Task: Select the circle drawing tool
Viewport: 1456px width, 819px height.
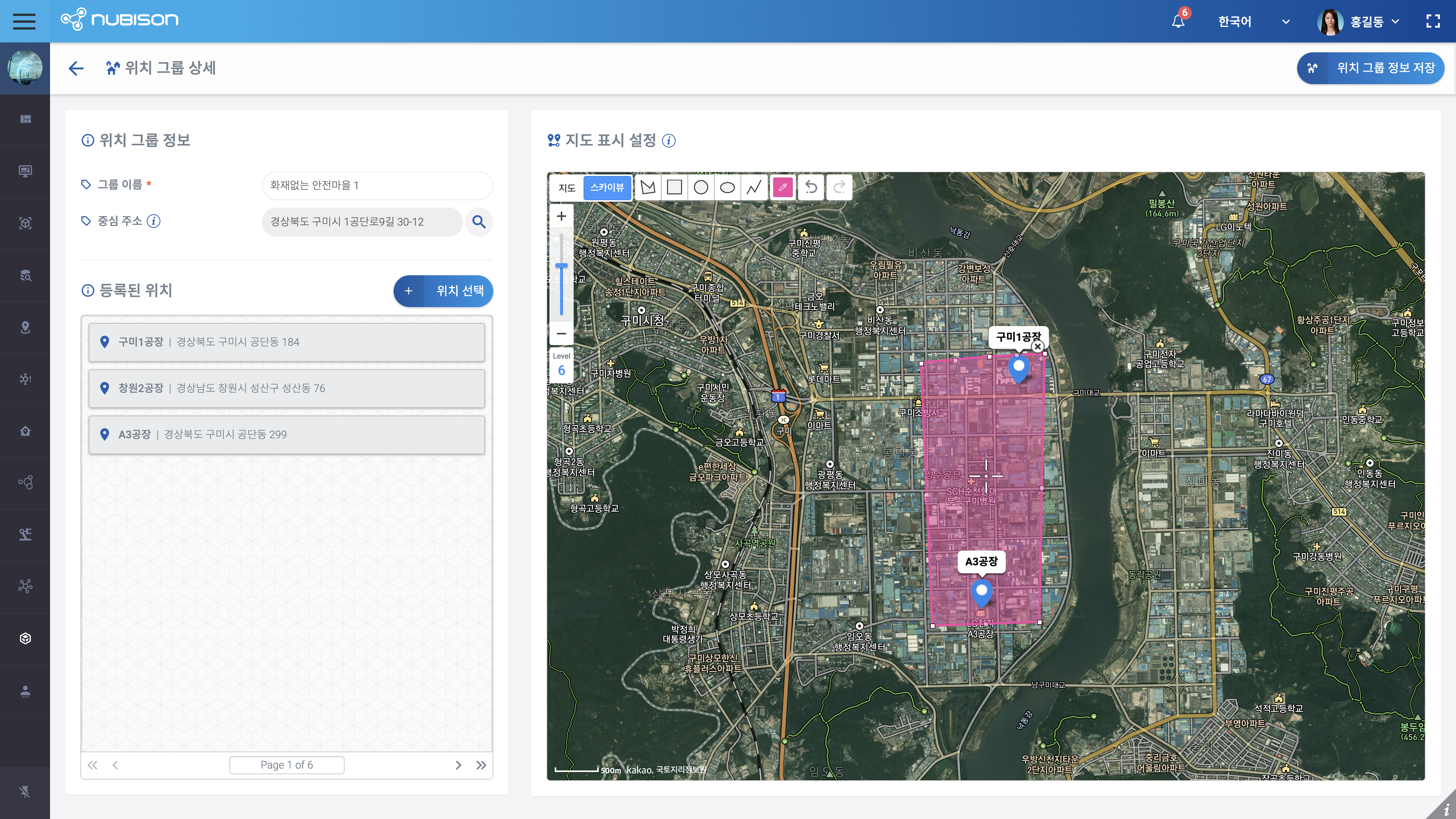Action: coord(701,188)
